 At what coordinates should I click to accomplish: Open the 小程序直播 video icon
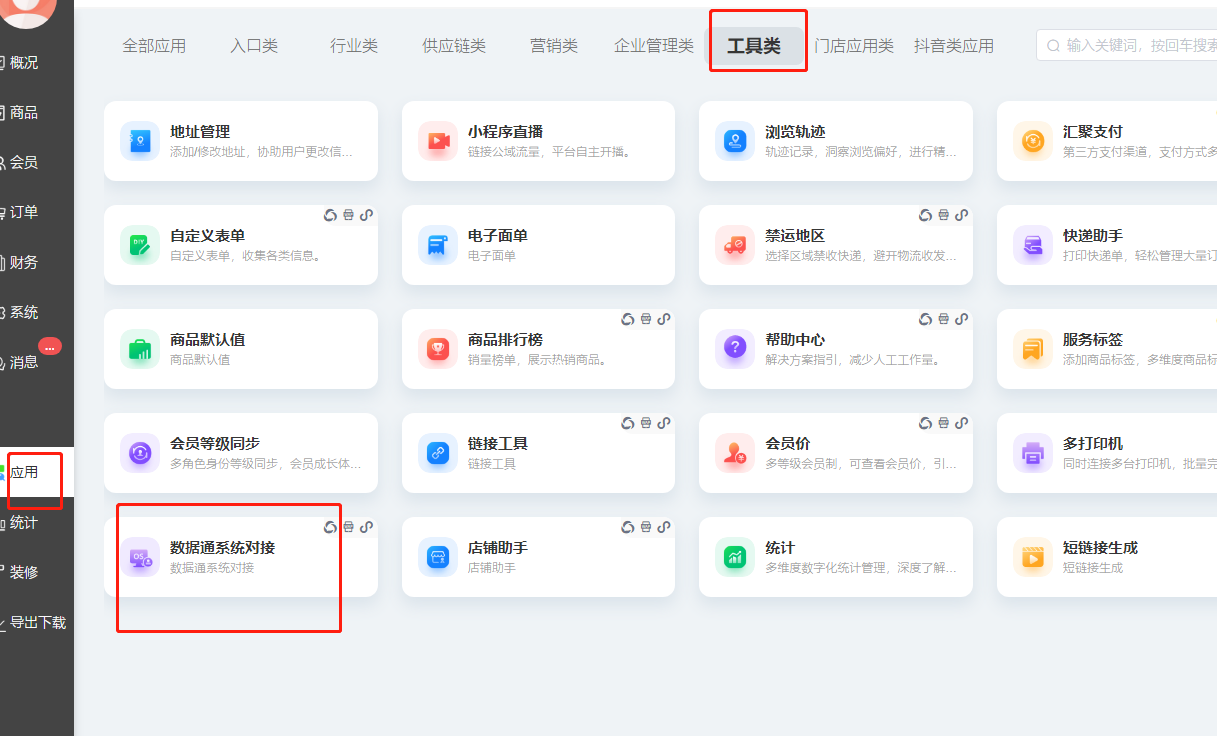click(437, 141)
